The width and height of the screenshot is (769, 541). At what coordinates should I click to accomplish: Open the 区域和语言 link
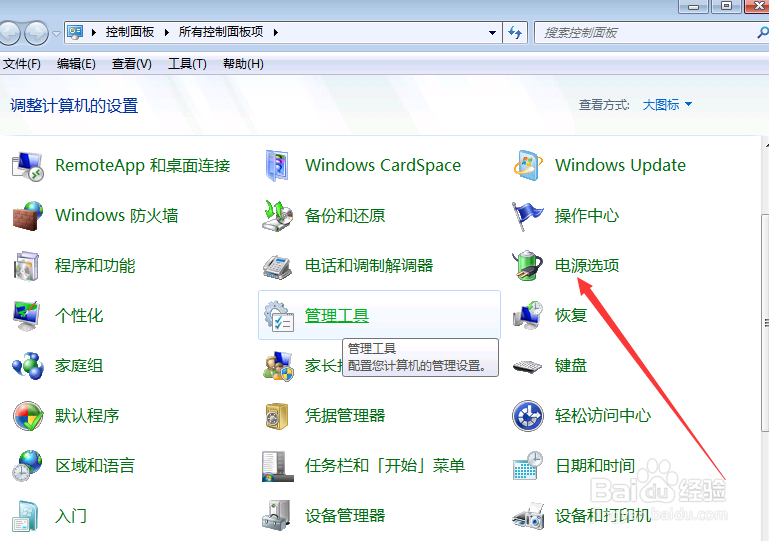pos(95,466)
